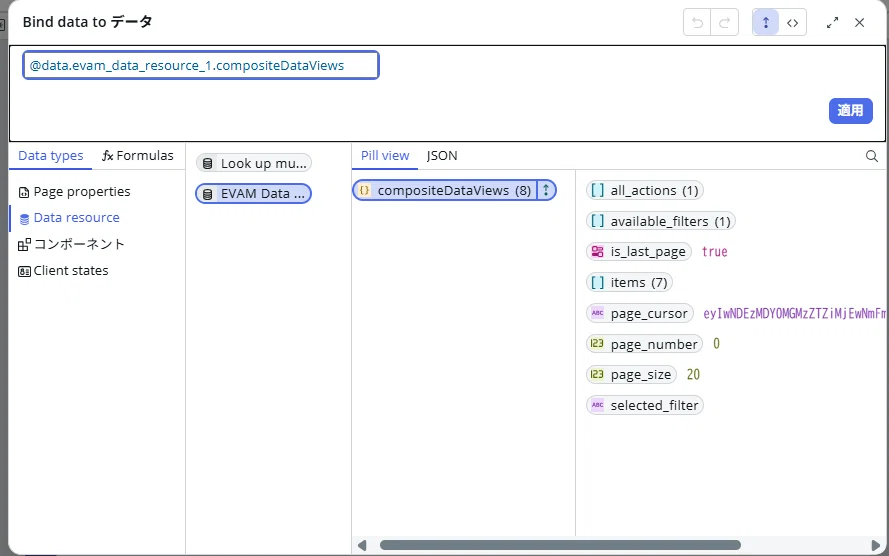Click the Data resource database icon
This screenshot has width=889, height=556.
(24, 219)
